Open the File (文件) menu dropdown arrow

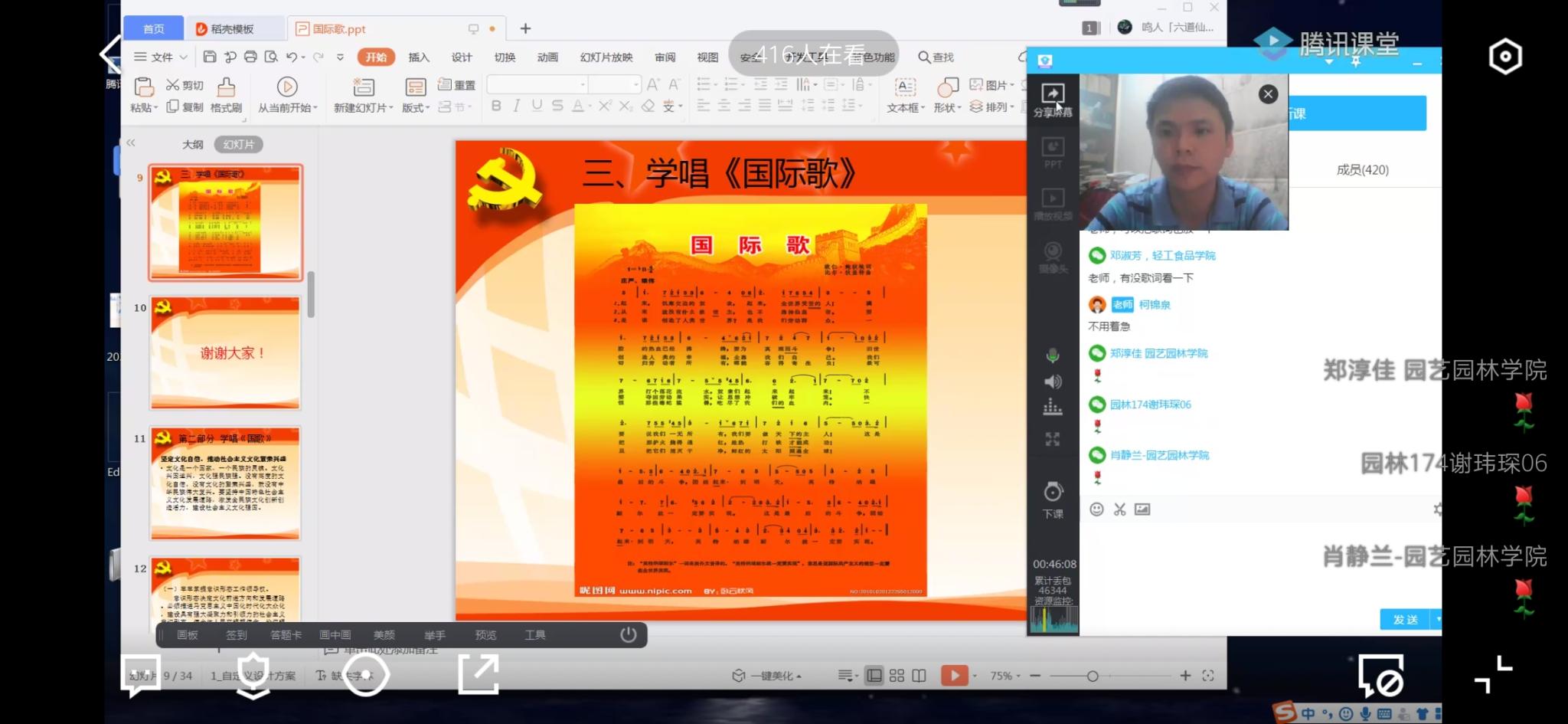tap(184, 57)
